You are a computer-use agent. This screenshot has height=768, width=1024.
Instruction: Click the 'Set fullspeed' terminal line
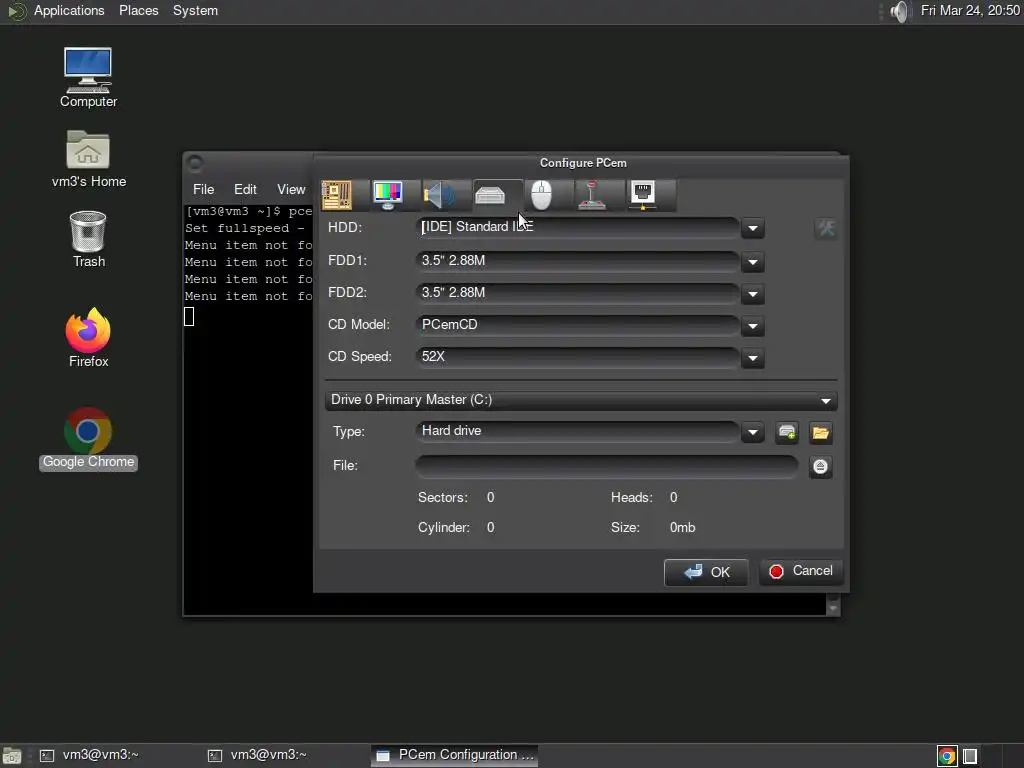pos(245,228)
